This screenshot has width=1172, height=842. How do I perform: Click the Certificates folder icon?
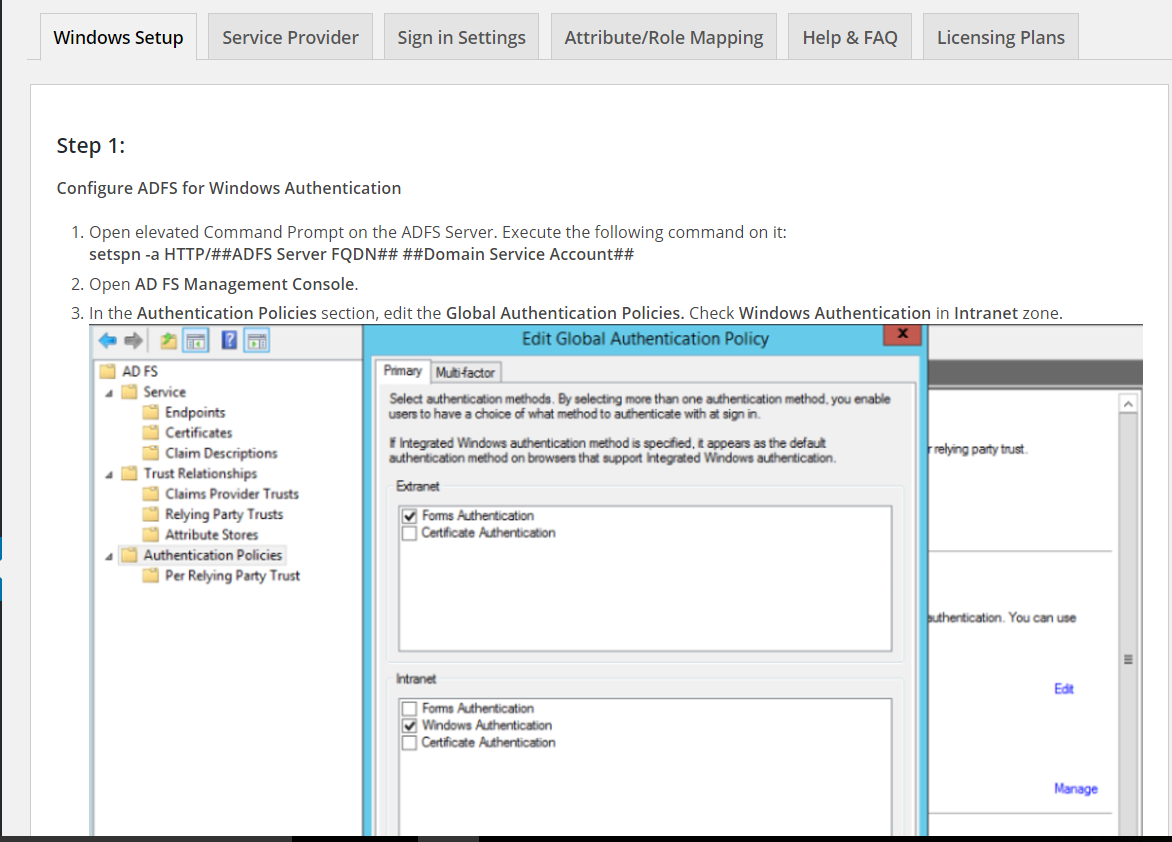tap(151, 432)
